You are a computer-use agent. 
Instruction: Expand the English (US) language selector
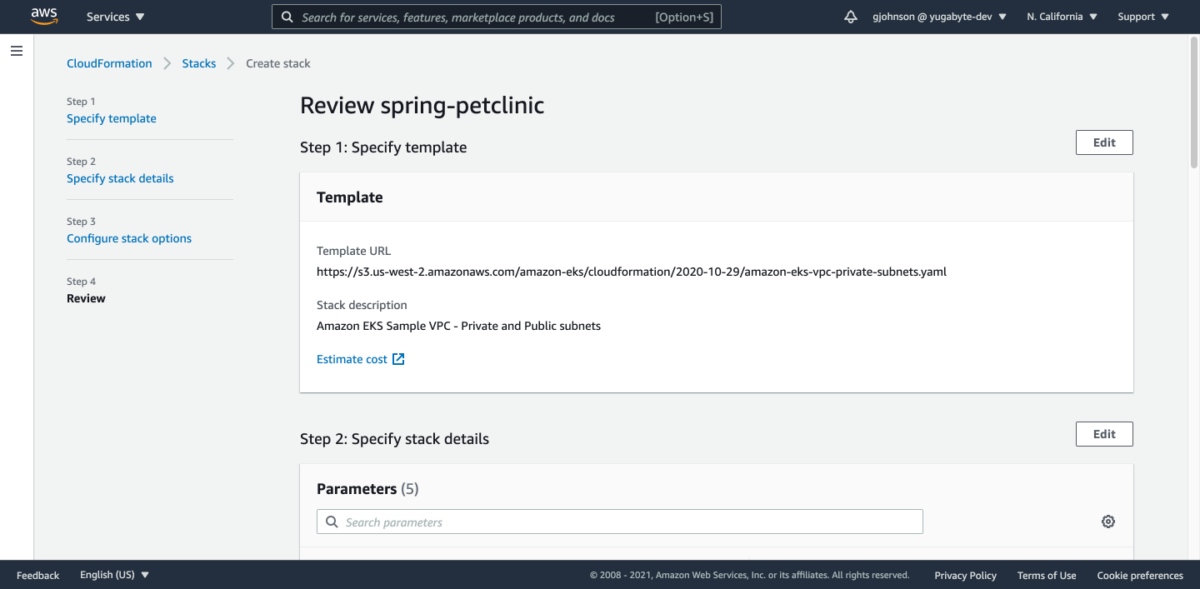pos(113,574)
